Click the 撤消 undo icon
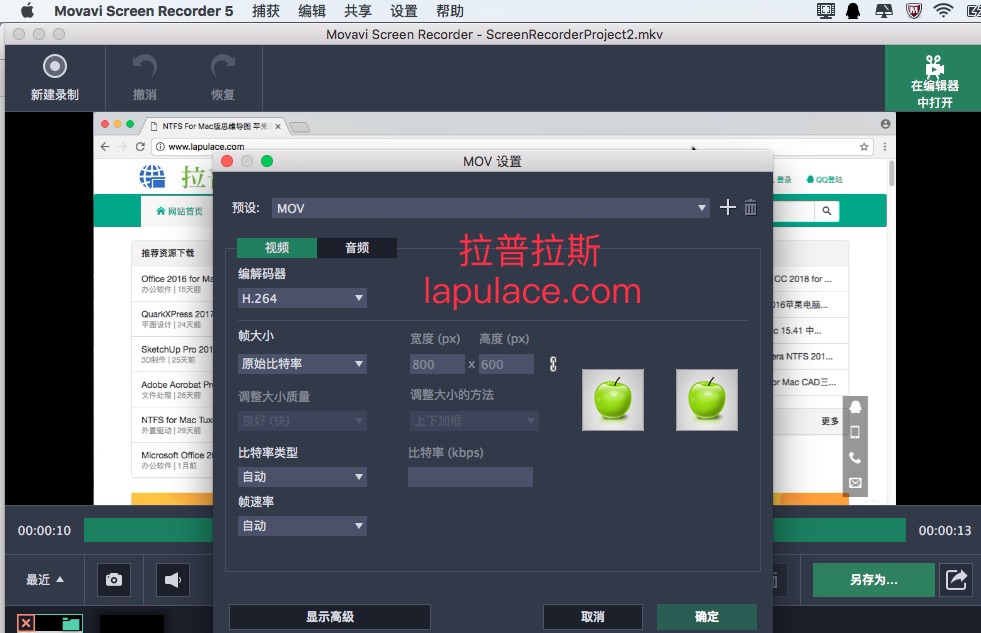Viewport: 981px width, 633px height. [x=145, y=66]
